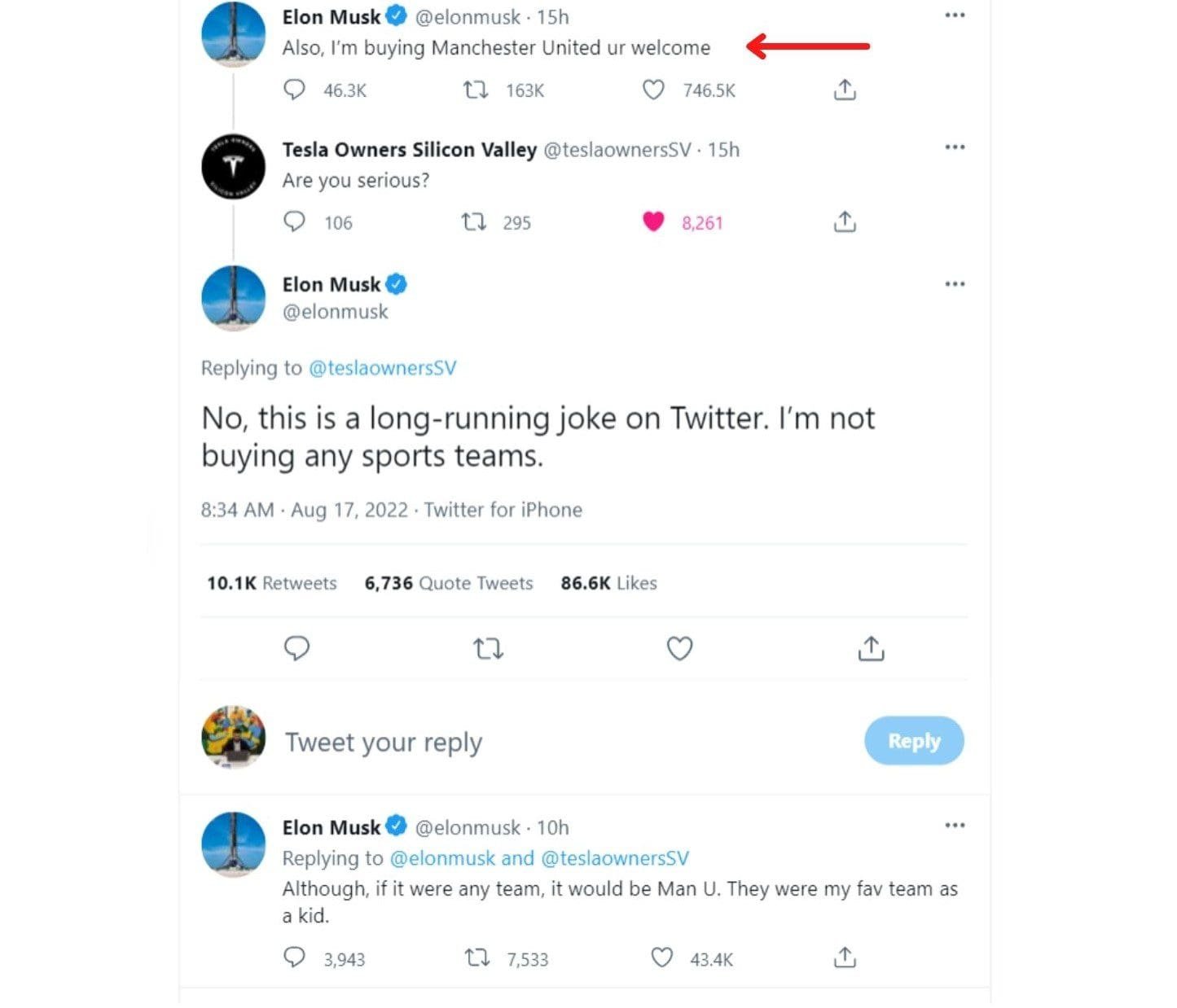
Task: Click the retweet icon showing 295
Action: 477,221
